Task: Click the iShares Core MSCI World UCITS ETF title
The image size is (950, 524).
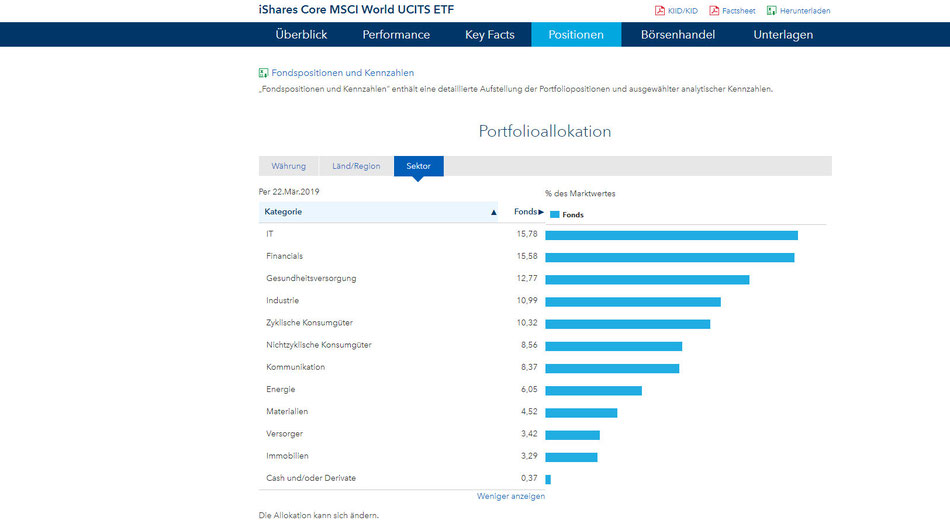Action: (x=356, y=10)
